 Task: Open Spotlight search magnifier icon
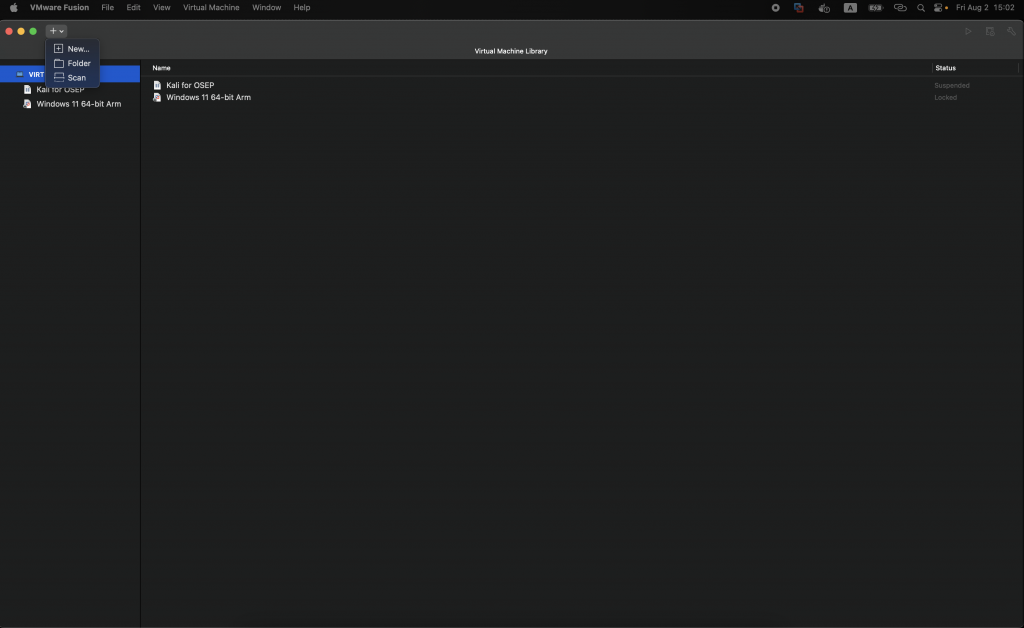921,8
